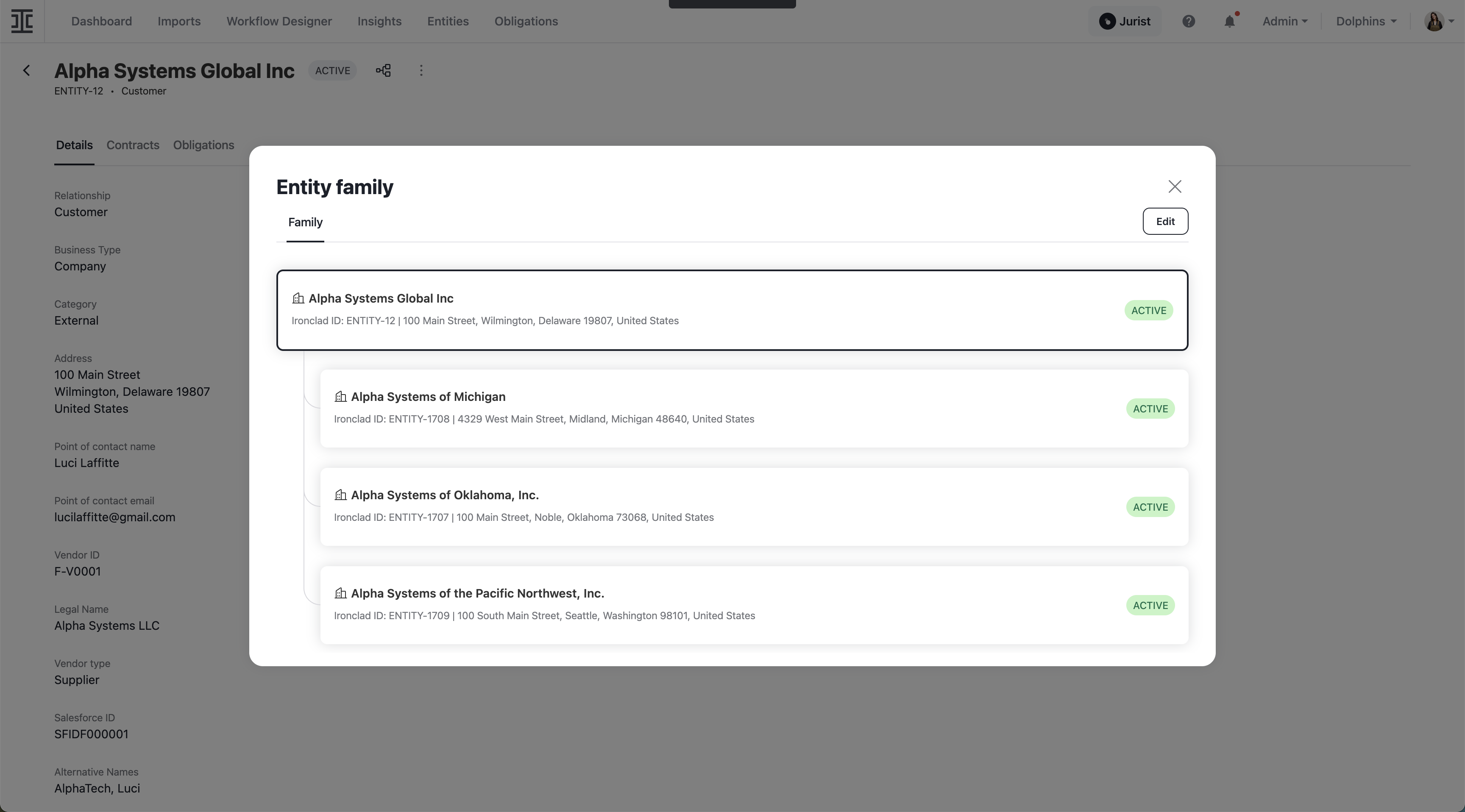Open Obligations in the top navigation
The width and height of the screenshot is (1465, 812).
point(526,21)
